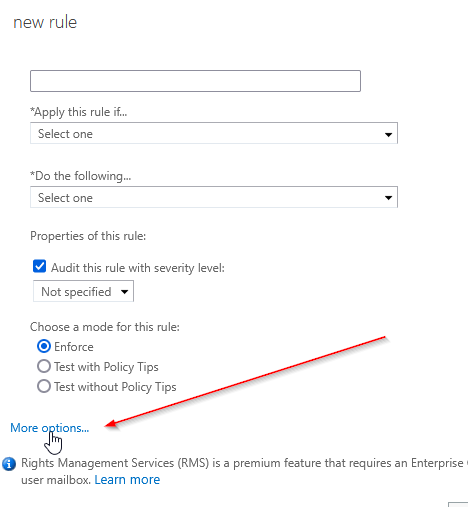Click the 'Enforce' label text
This screenshot has width=468, height=507.
[74, 347]
